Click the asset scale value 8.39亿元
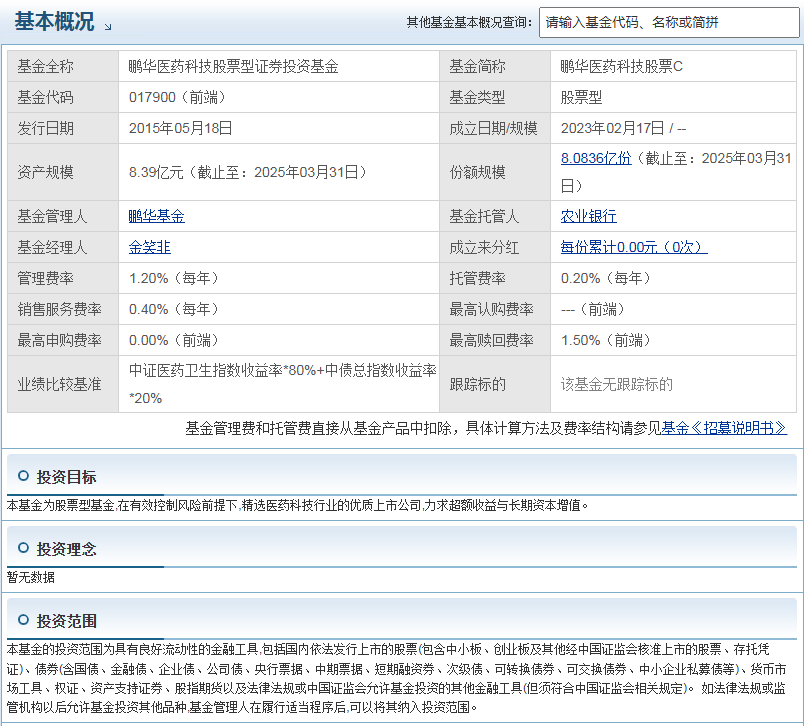The width and height of the screenshot is (804, 726). click(x=156, y=172)
